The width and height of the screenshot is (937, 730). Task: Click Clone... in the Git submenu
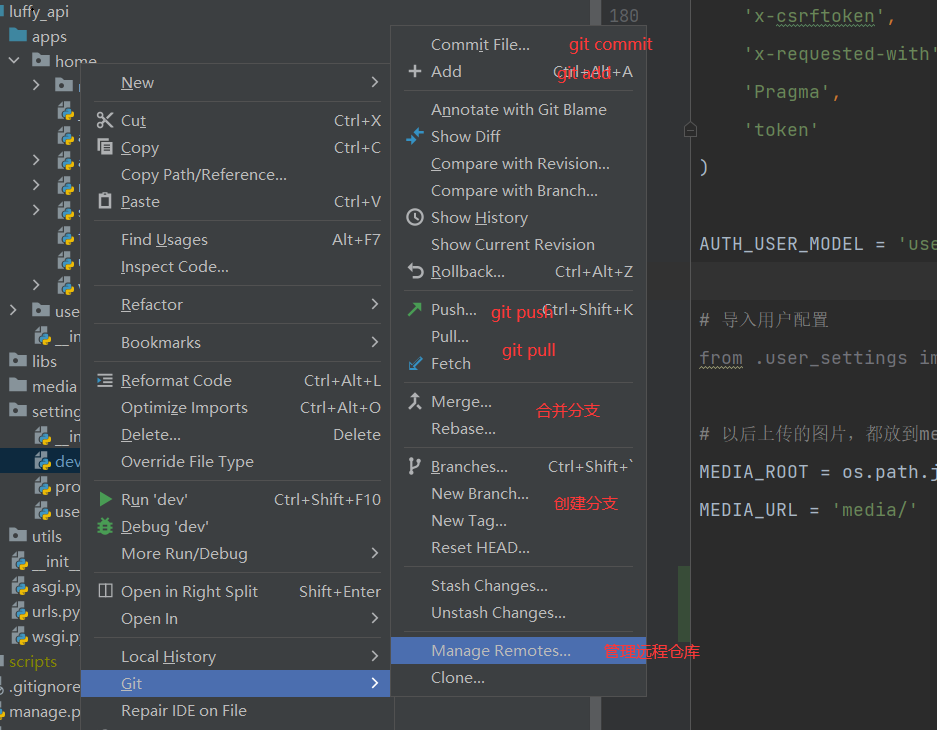[x=458, y=677]
